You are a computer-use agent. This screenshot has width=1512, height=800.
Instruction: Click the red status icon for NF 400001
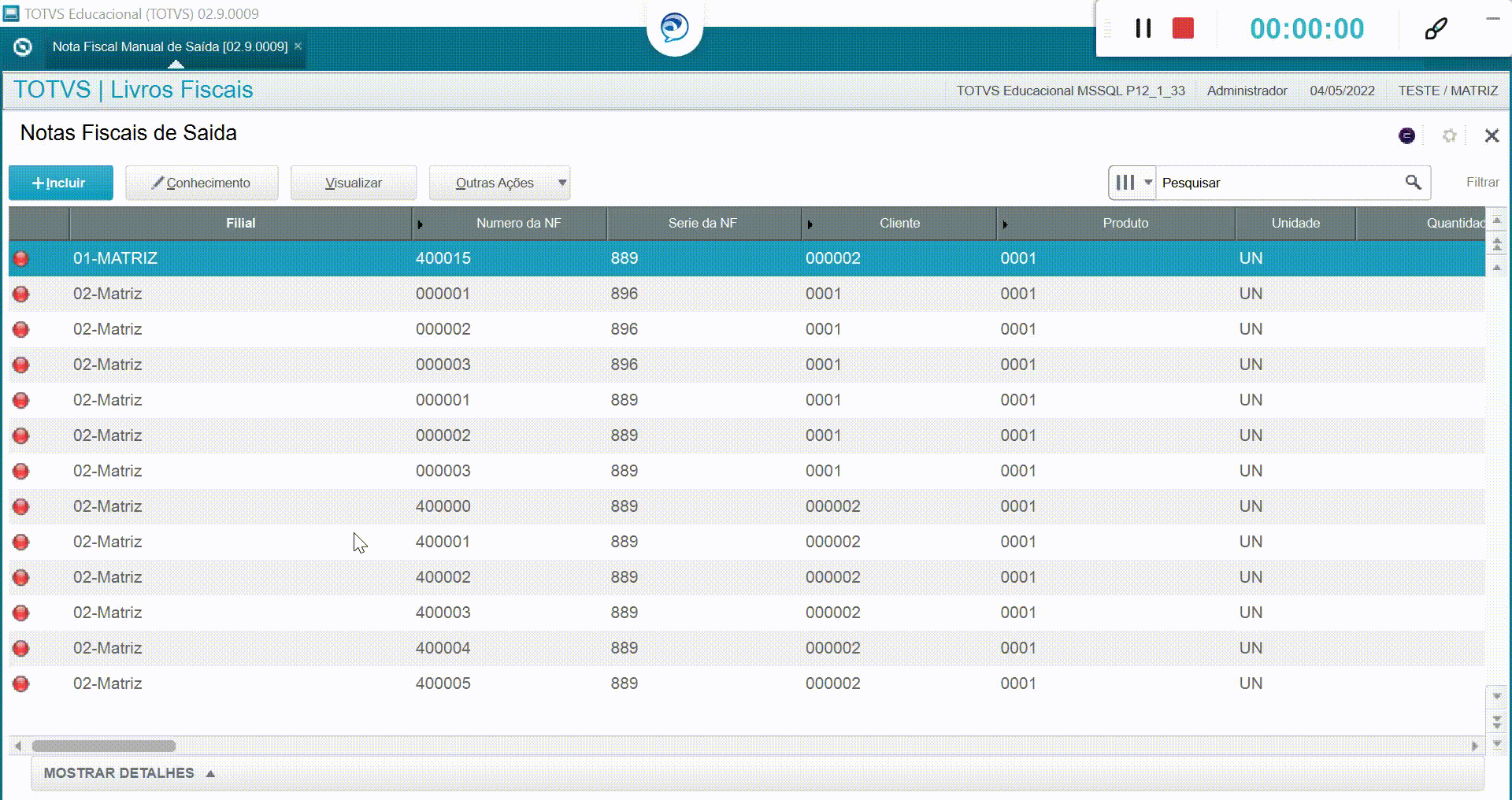point(21,542)
